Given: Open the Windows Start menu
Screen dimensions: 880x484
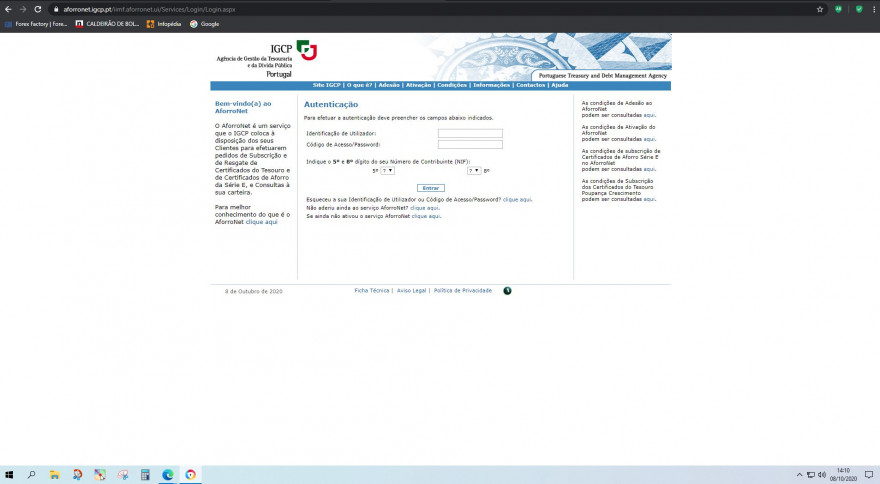Looking at the screenshot, I should click(9, 475).
